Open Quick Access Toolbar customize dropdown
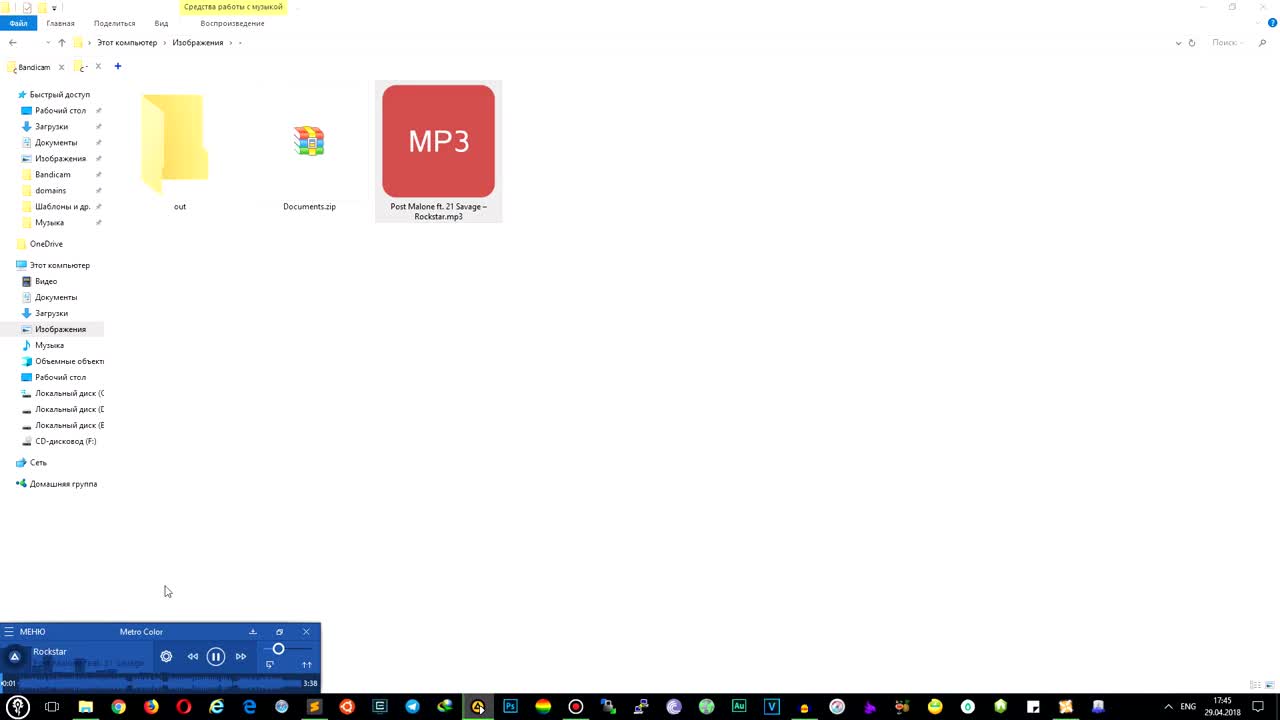This screenshot has height=720, width=1280. click(x=54, y=8)
